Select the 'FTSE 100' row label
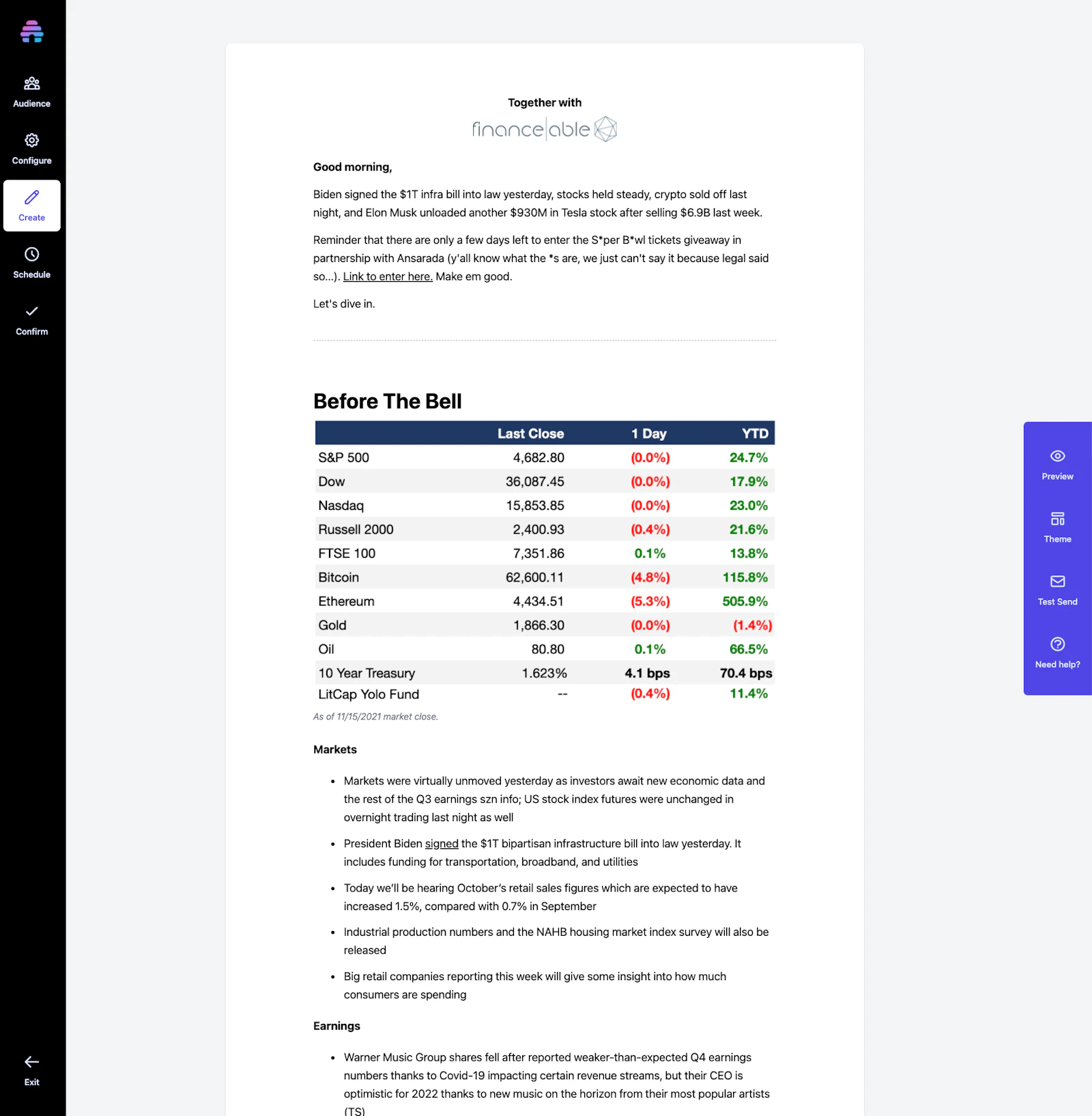 (347, 553)
